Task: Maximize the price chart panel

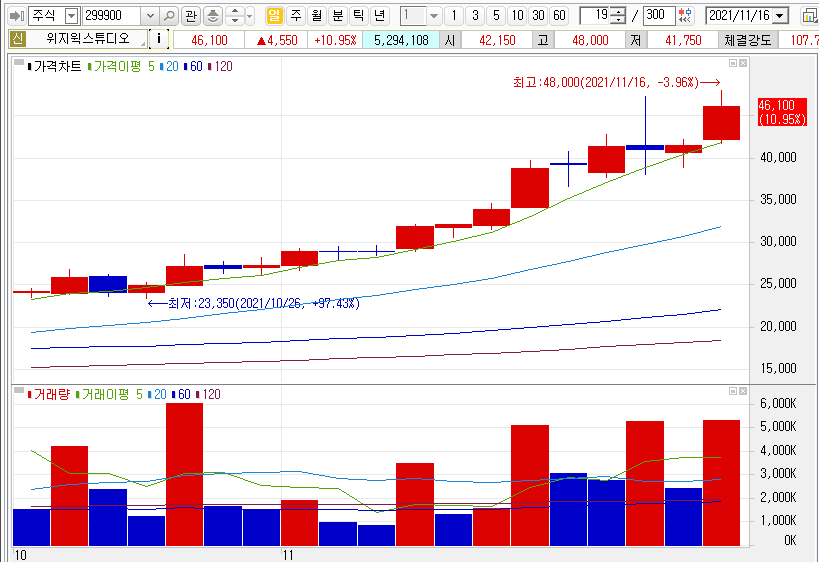Action: coord(733,63)
